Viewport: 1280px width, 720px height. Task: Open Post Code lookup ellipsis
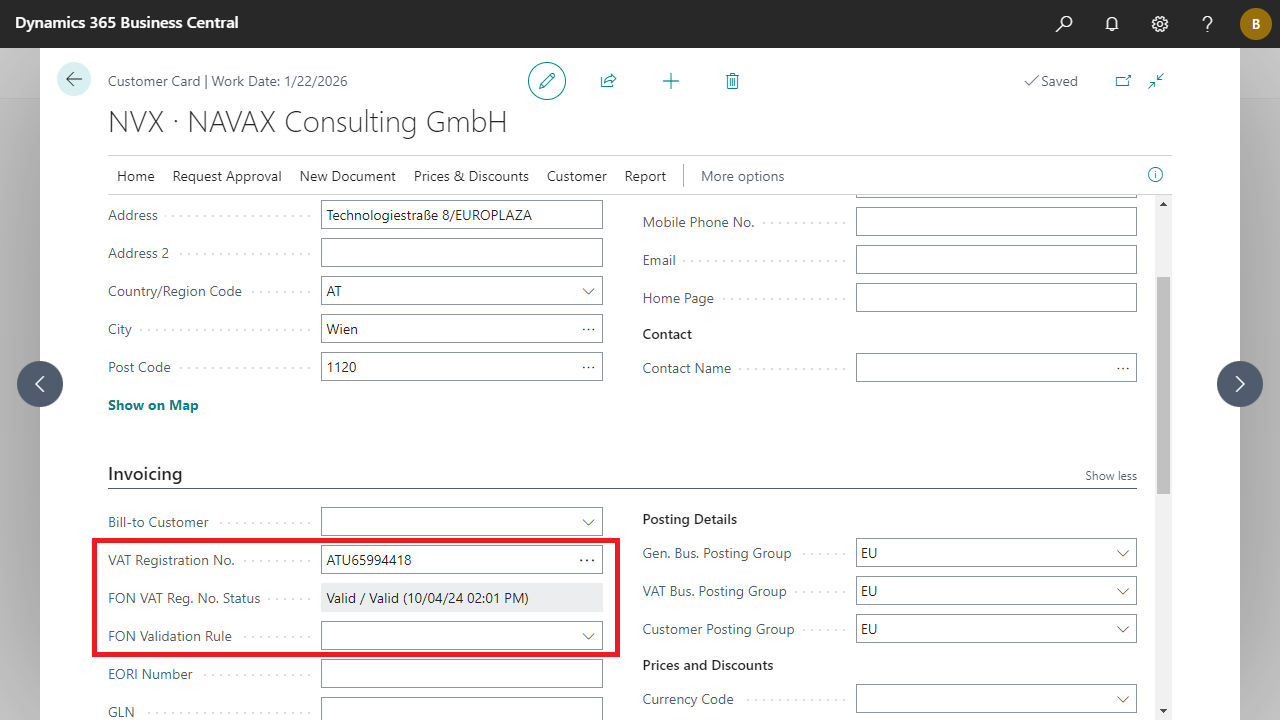point(588,367)
